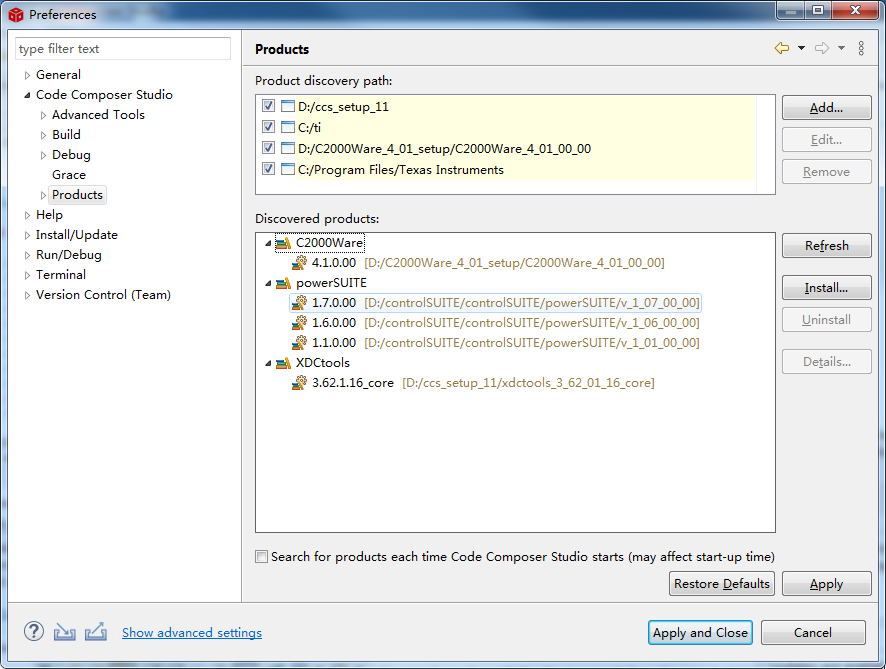Open the three-dot view menu icon
Screen dimensions: 886x669
point(861,49)
